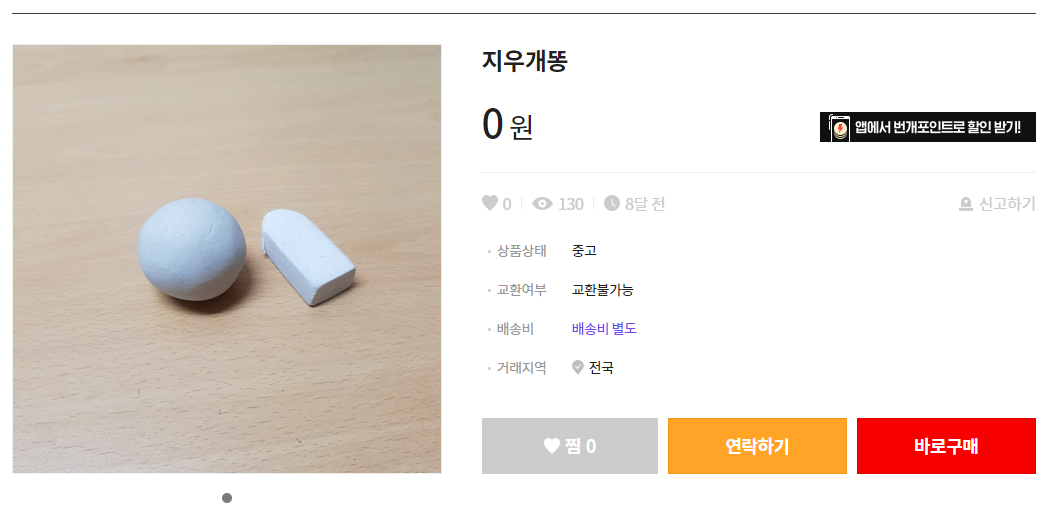Click the 8달 전 posted time text
Screen dimensions: 1049x527
pos(645,204)
